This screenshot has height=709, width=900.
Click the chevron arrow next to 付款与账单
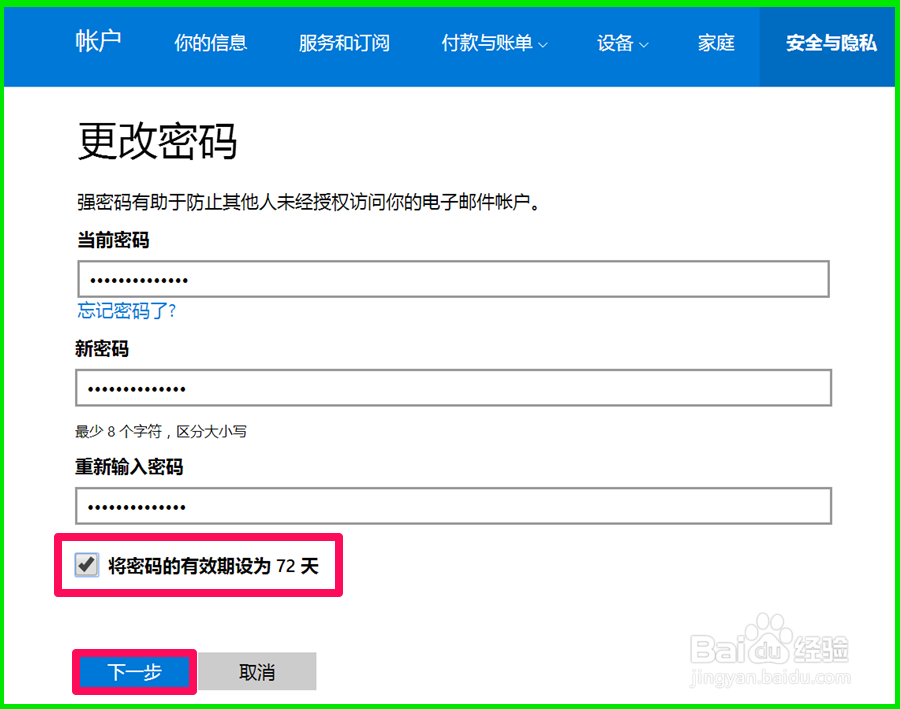542,45
